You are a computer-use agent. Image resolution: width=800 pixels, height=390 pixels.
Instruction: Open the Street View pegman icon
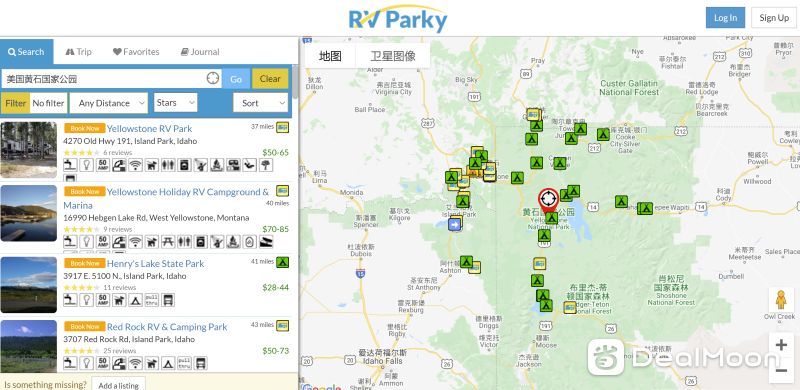point(781,300)
